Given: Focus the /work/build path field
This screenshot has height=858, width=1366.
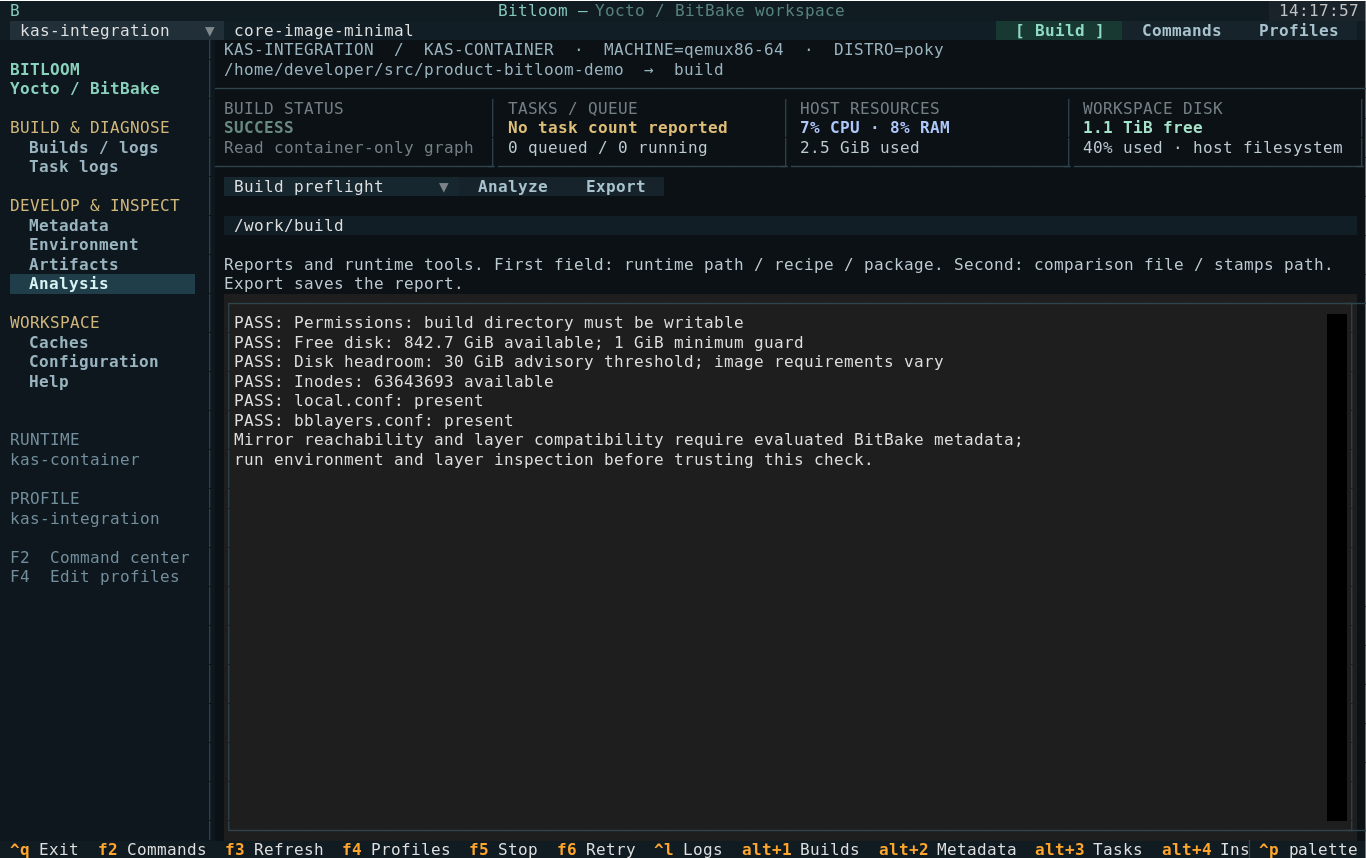Looking at the screenshot, I should point(790,225).
